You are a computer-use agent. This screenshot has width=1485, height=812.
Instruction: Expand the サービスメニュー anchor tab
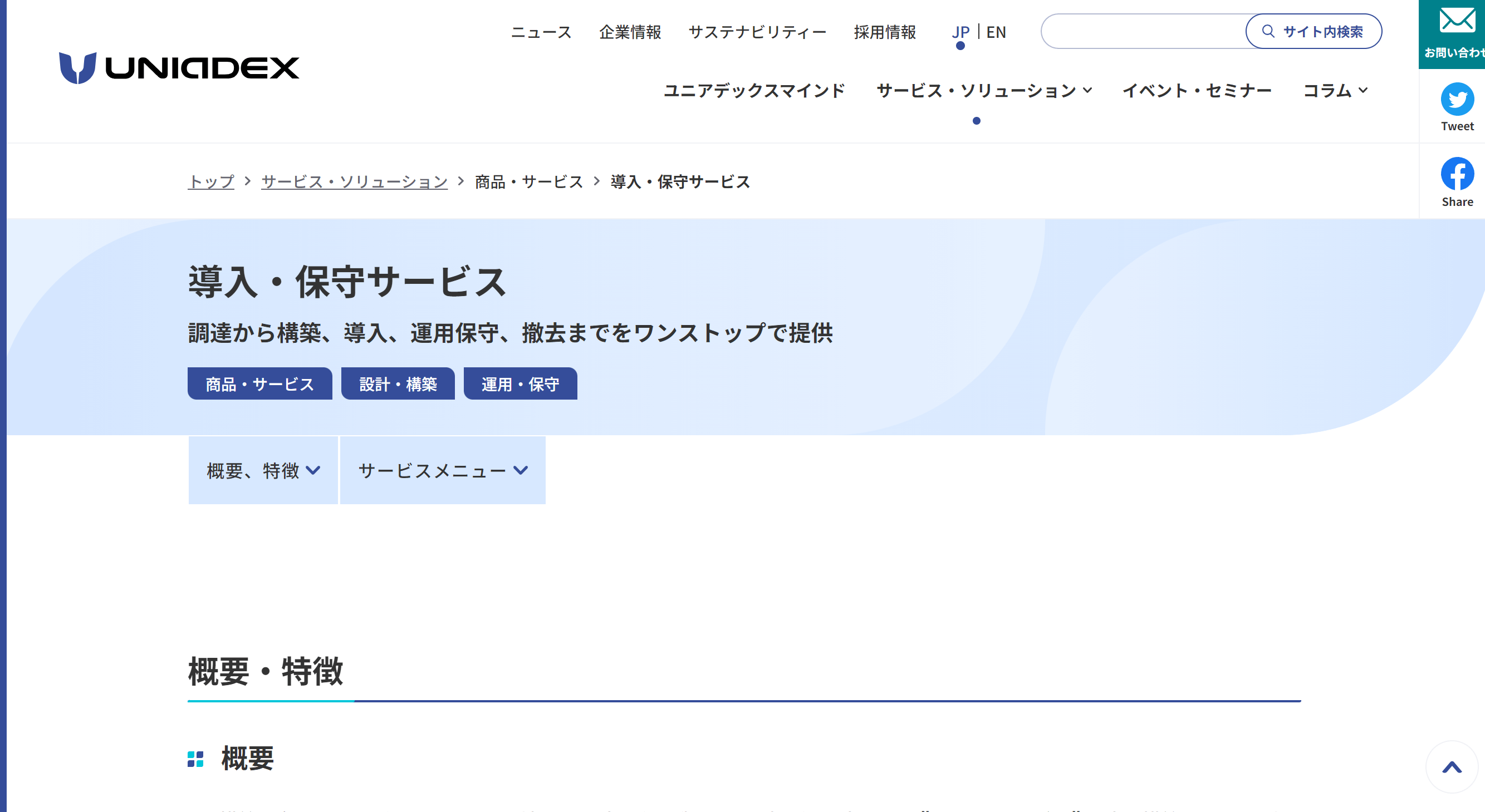443,470
